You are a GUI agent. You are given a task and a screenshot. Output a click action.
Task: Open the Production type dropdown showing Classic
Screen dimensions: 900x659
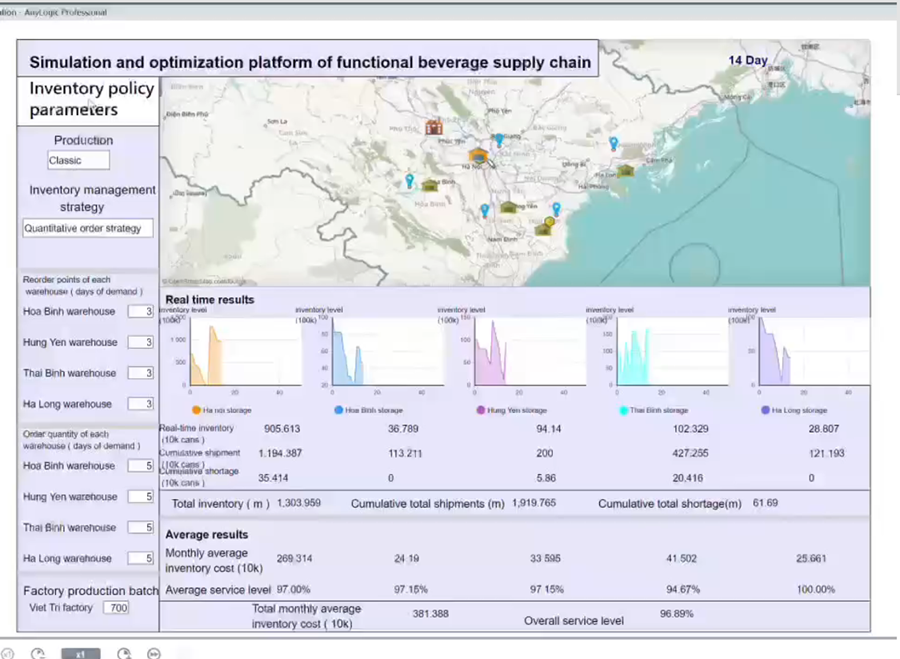pos(78,160)
